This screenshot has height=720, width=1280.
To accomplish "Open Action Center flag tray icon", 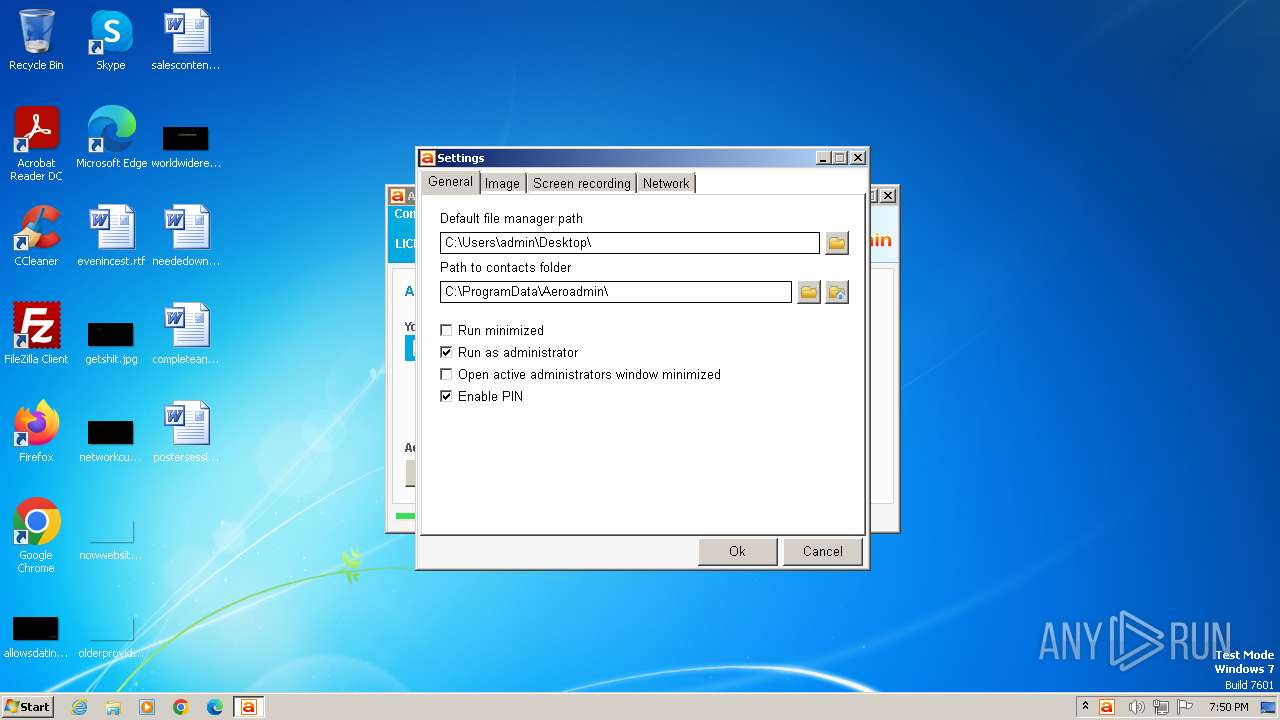I will (1186, 707).
